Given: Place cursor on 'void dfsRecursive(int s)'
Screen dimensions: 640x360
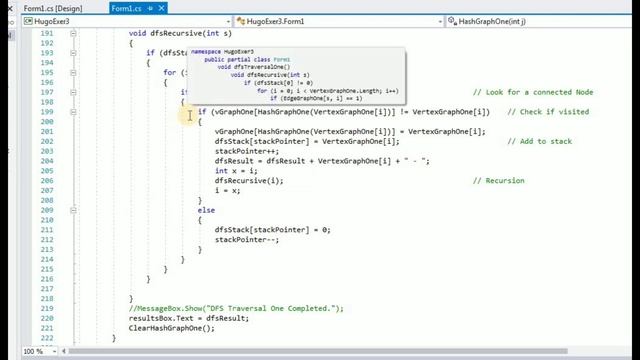Looking at the screenshot, I should click(180, 33).
